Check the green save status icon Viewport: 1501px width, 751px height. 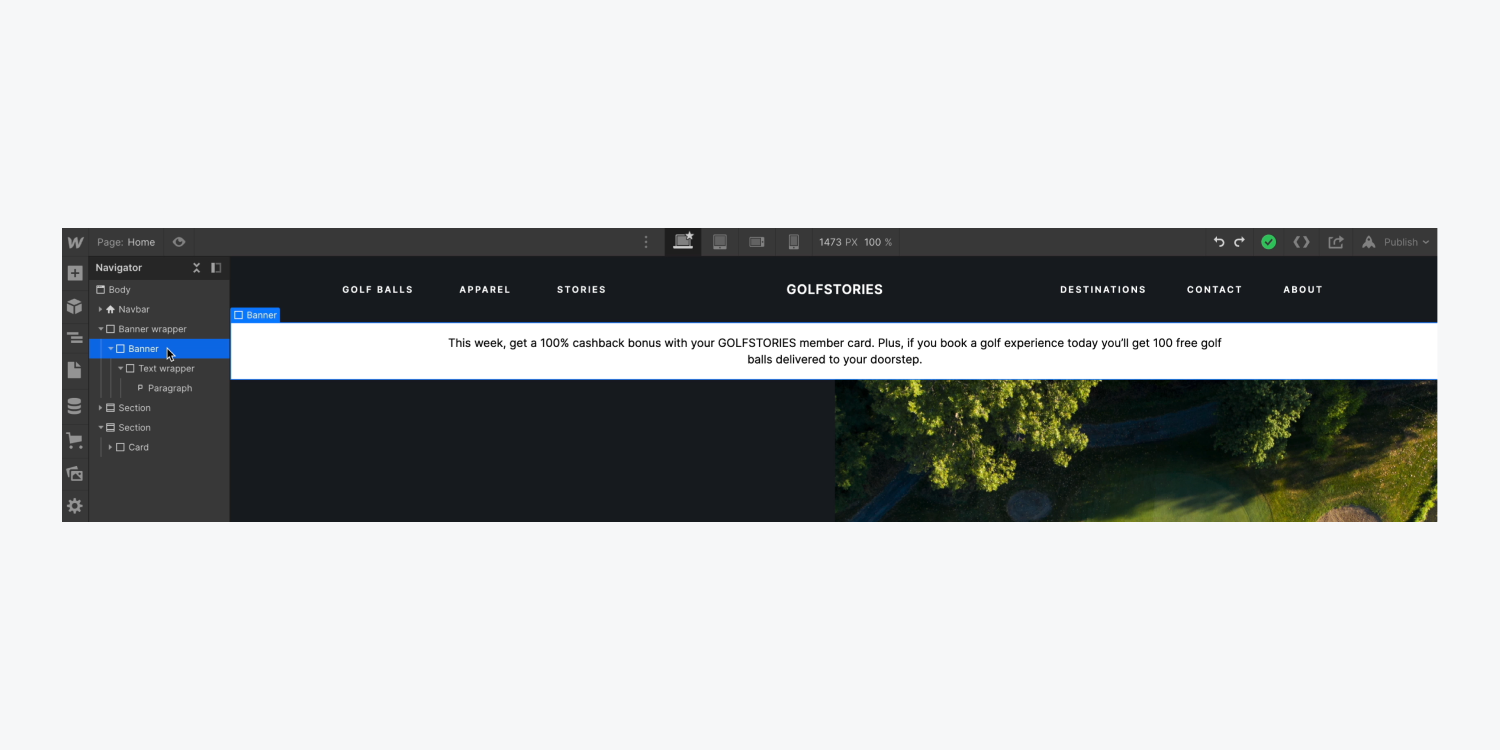(1268, 242)
